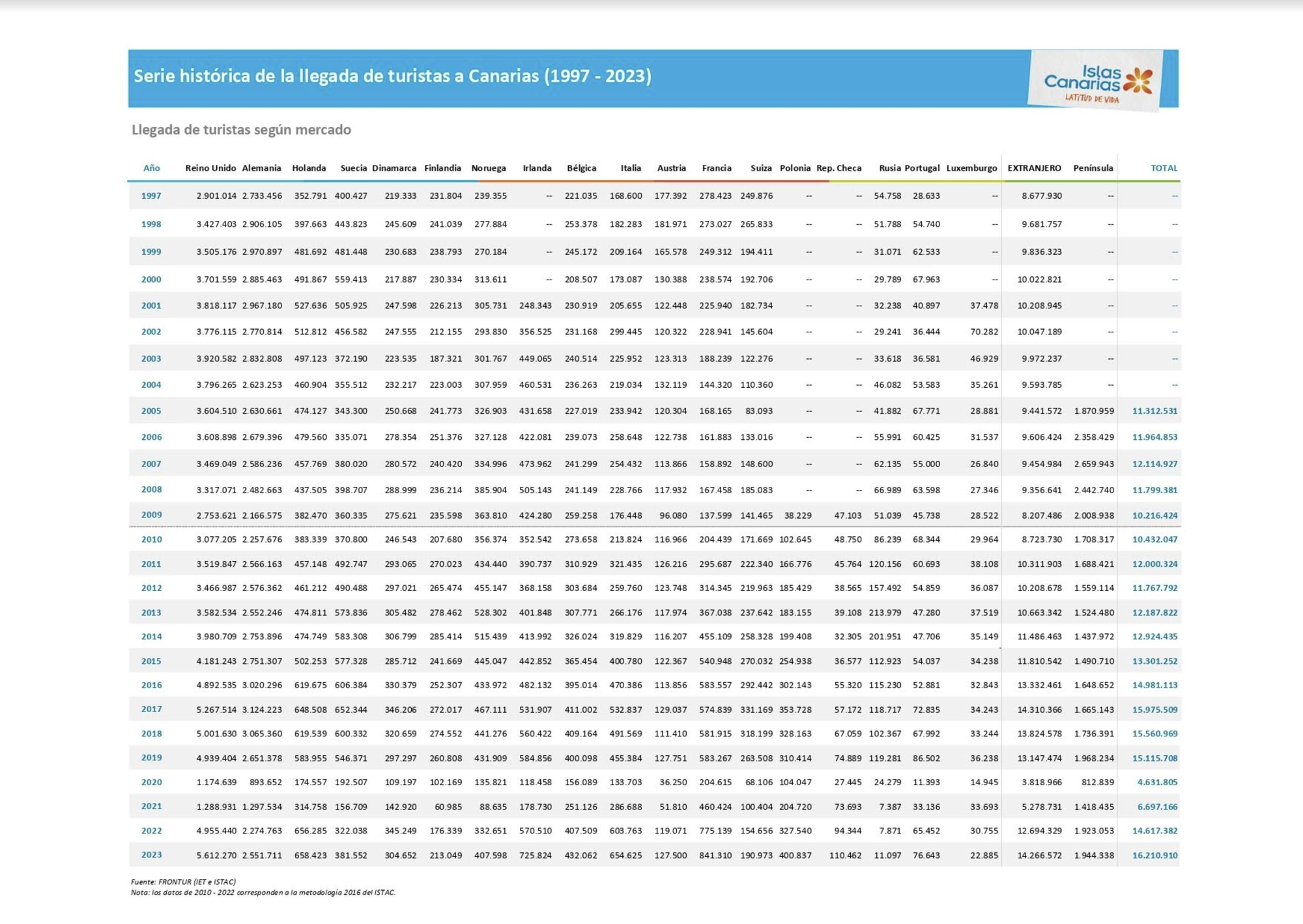
Task: Click the Islas Canarias logo
Action: coord(1098,82)
